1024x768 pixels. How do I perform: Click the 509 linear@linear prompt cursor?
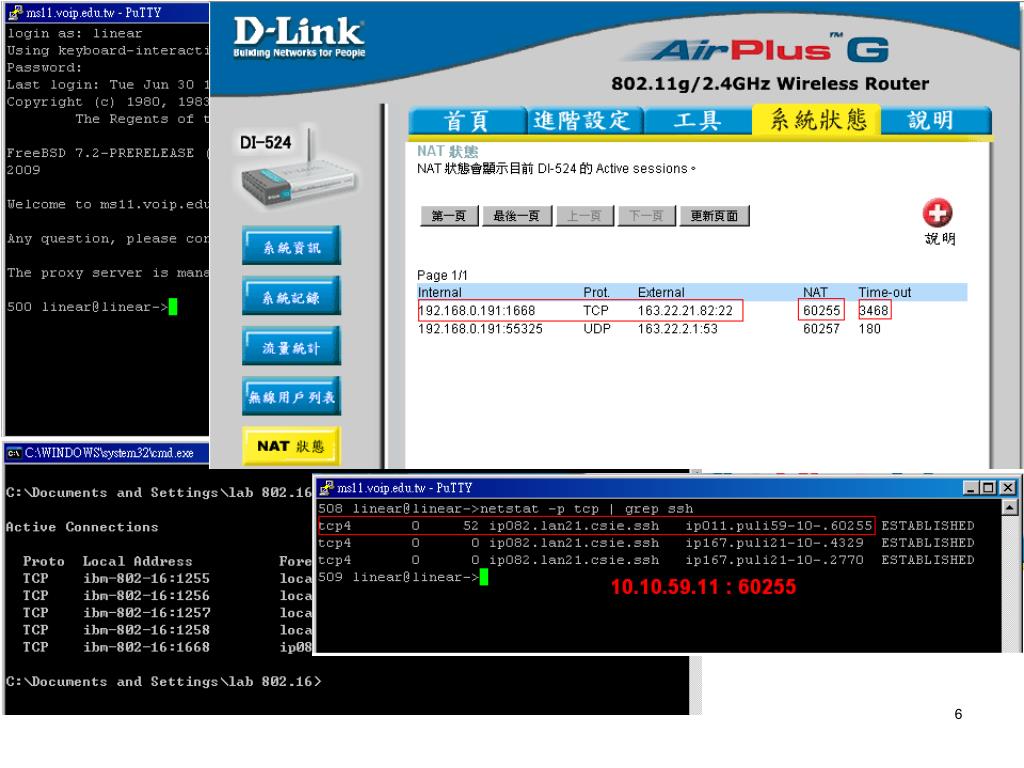tap(484, 577)
